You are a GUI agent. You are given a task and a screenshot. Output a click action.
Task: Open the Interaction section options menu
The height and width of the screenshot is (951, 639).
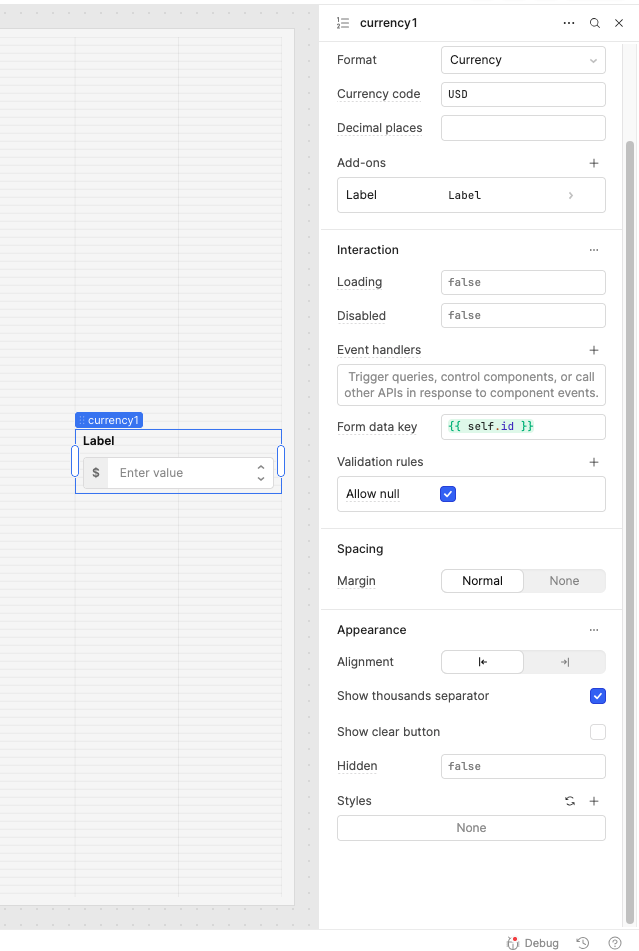click(594, 250)
